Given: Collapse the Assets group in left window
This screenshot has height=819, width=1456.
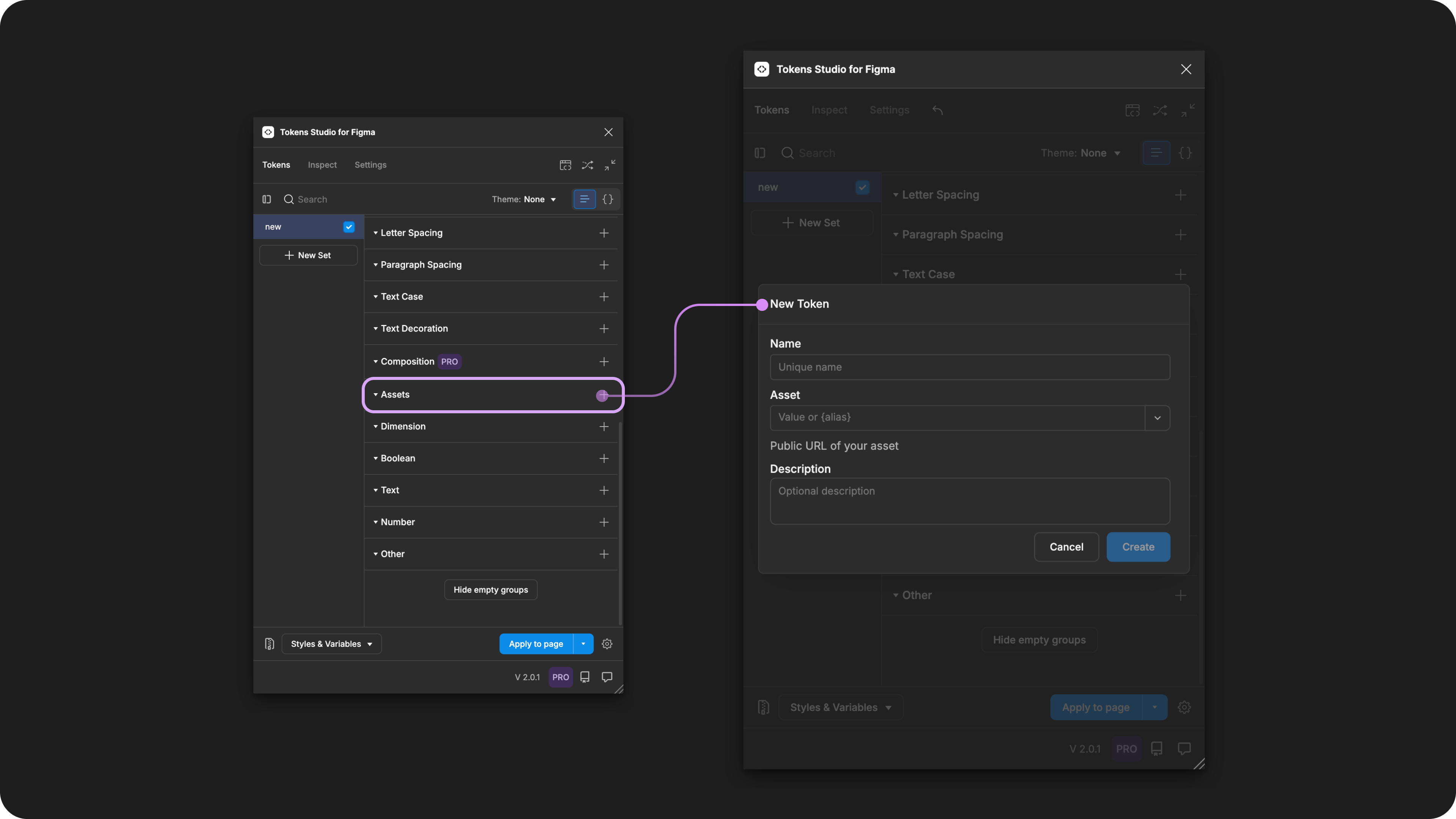Looking at the screenshot, I should (375, 394).
